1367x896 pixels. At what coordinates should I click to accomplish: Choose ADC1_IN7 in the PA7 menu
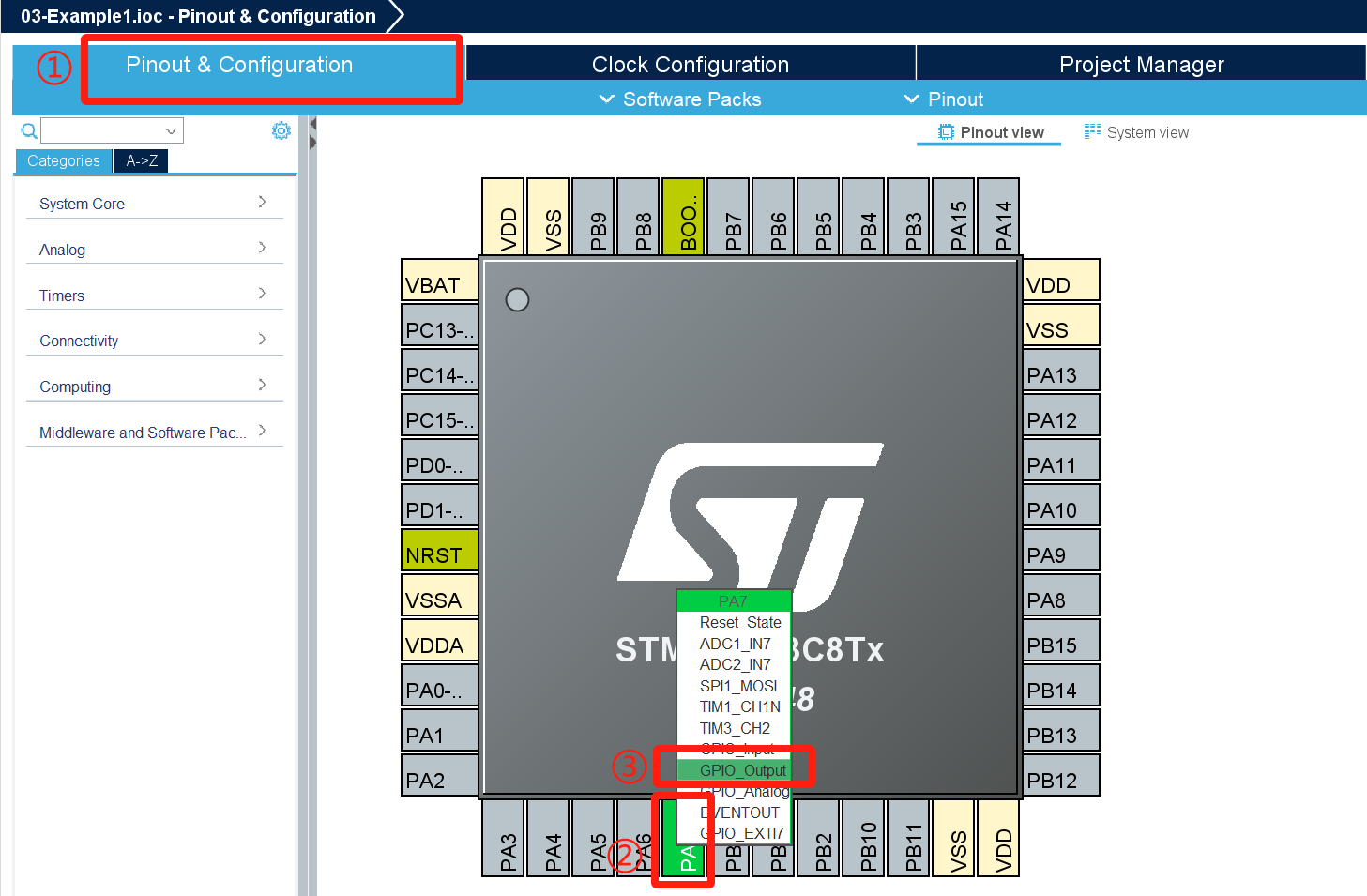point(735,645)
